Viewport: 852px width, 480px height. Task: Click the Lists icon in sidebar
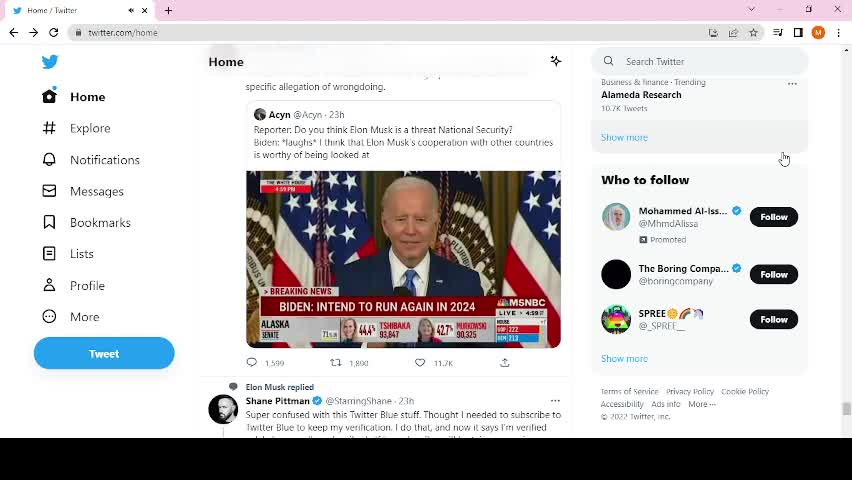tap(49, 254)
